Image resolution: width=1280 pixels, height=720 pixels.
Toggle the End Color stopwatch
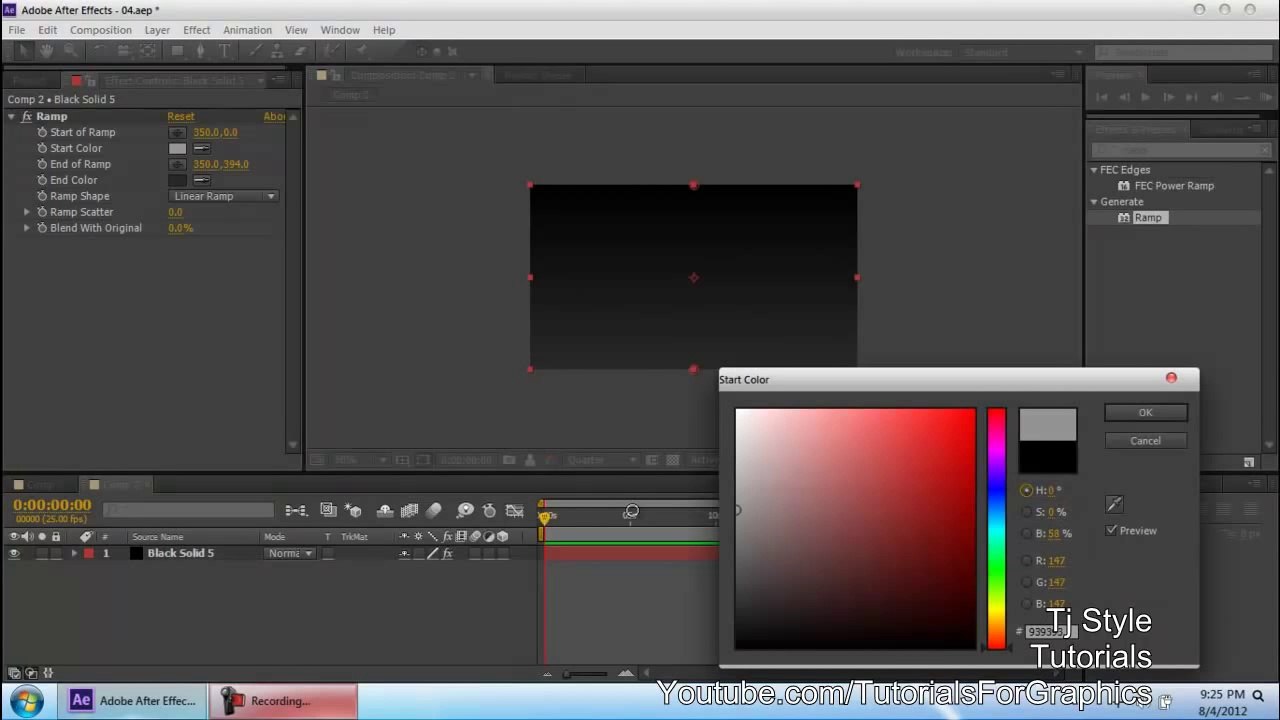pos(42,180)
